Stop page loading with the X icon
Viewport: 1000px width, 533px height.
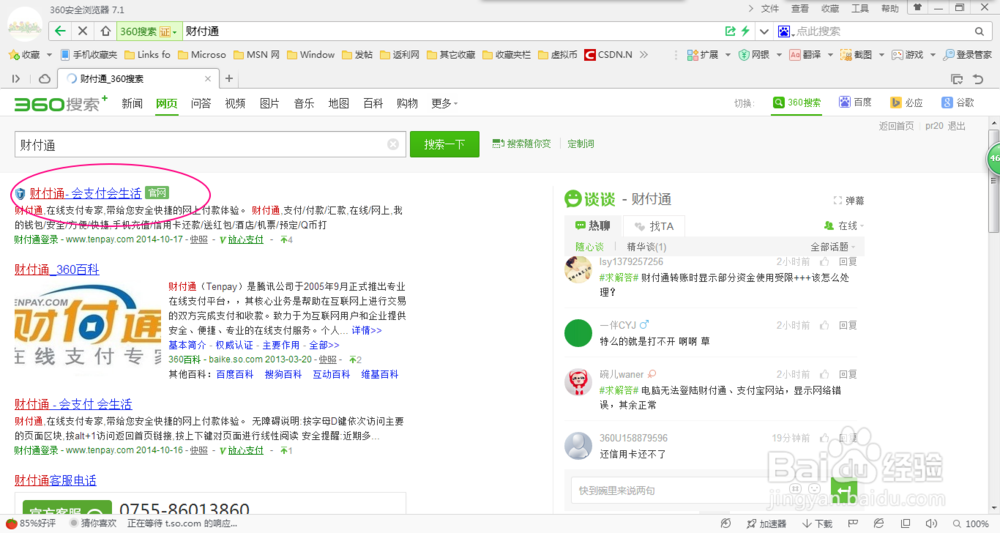click(x=82, y=31)
